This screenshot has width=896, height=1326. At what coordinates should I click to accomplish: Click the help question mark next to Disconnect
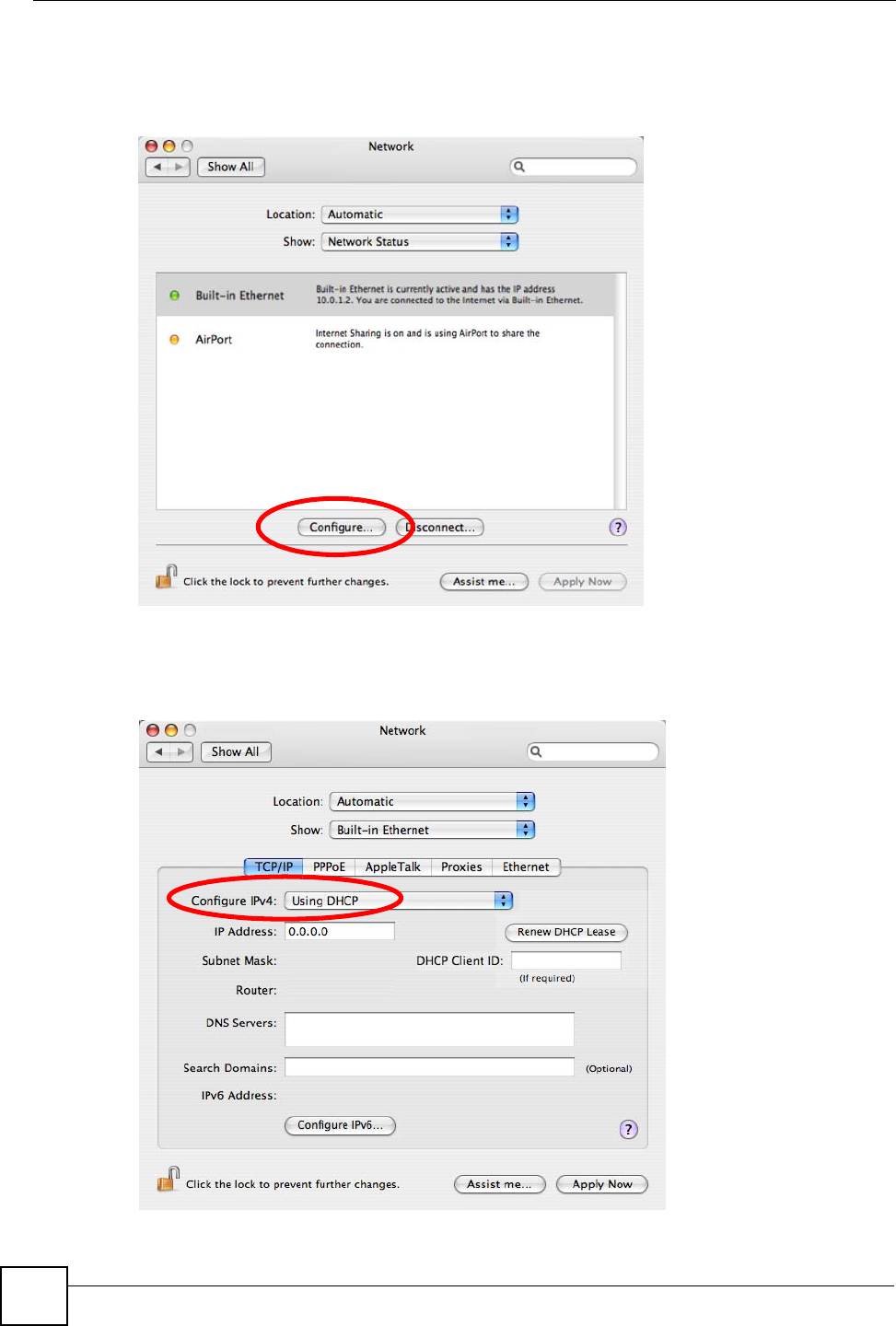(x=619, y=528)
